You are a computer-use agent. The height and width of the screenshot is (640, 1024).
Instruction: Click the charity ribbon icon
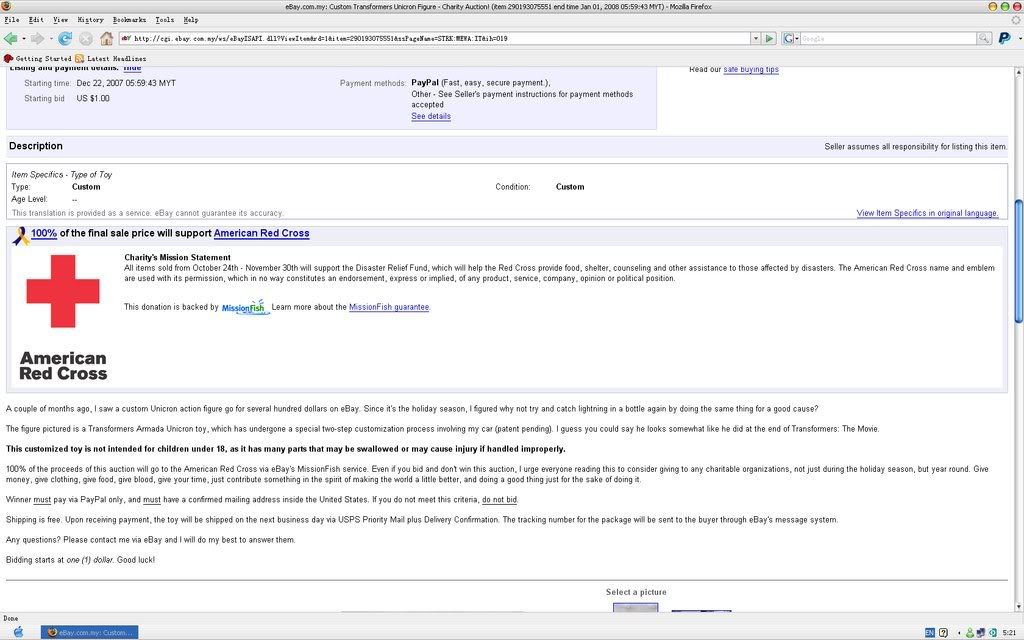tap(20, 236)
